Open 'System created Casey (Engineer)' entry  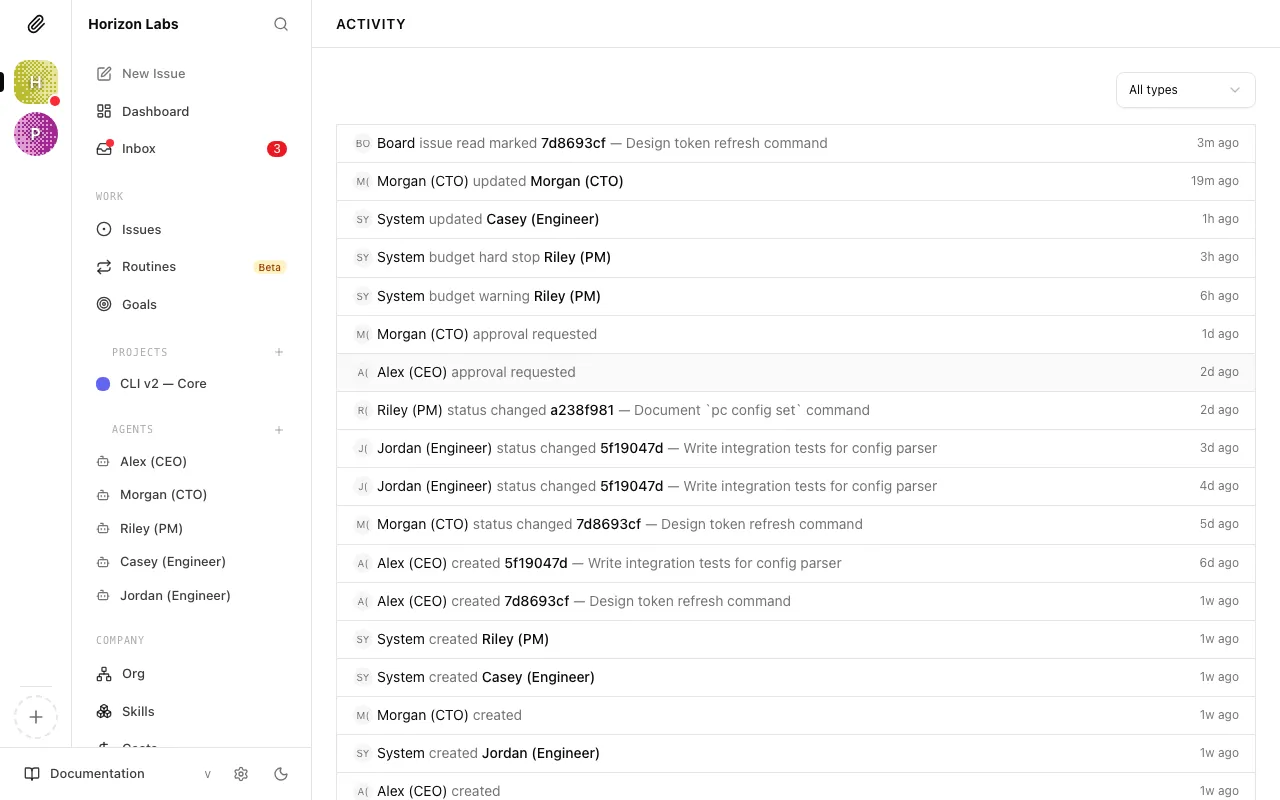tap(796, 677)
